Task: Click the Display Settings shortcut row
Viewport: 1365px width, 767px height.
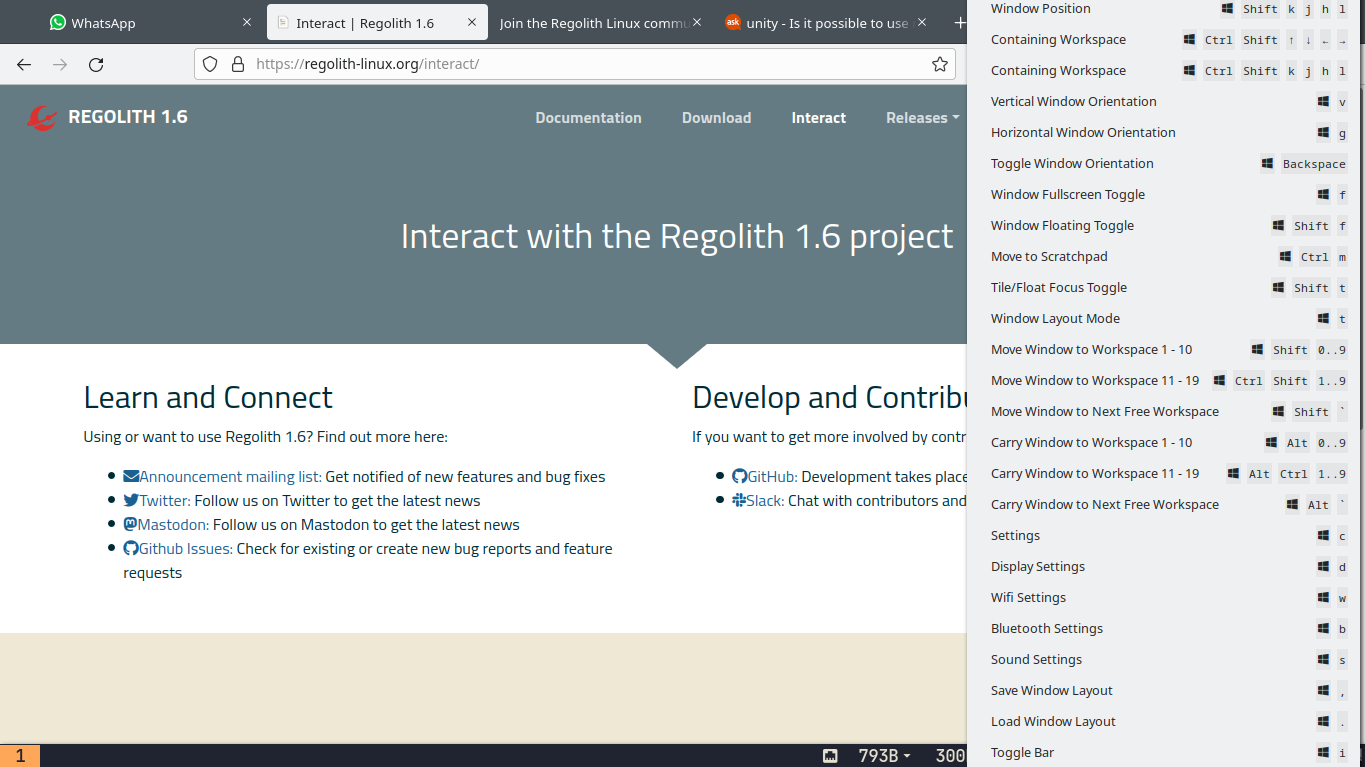Action: [x=1167, y=567]
